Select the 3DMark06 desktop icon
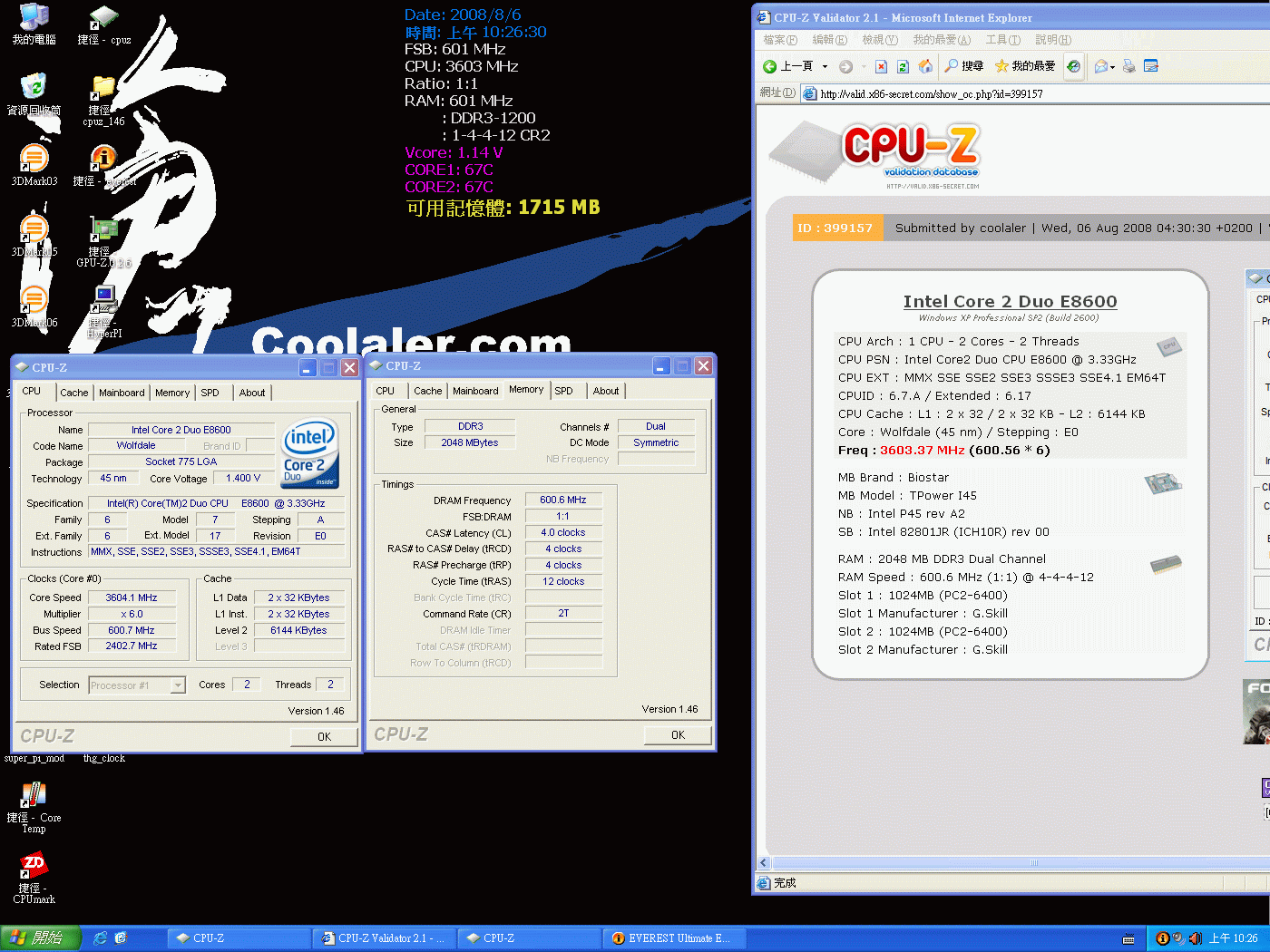 pos(34,306)
